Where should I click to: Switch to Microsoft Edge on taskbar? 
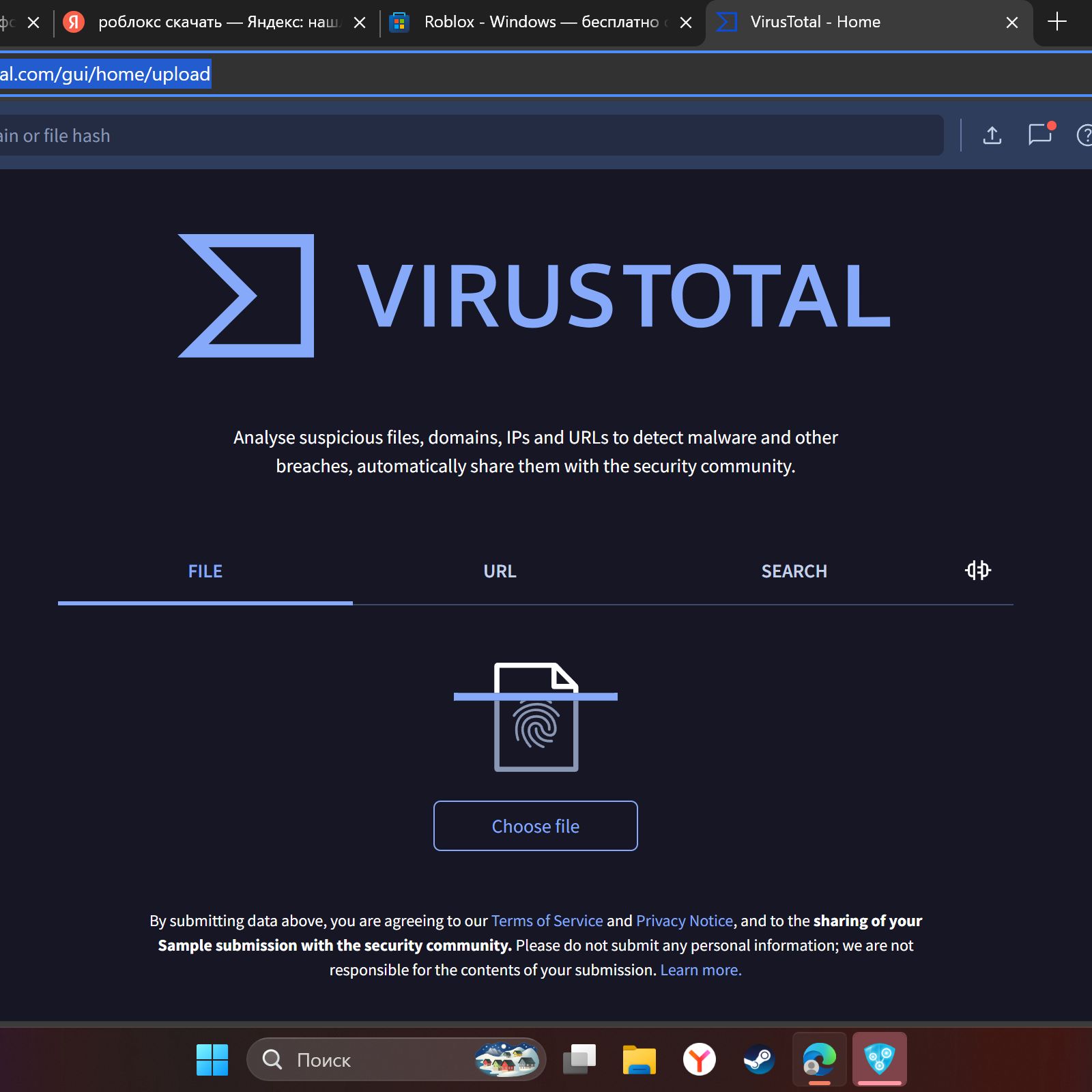819,1060
